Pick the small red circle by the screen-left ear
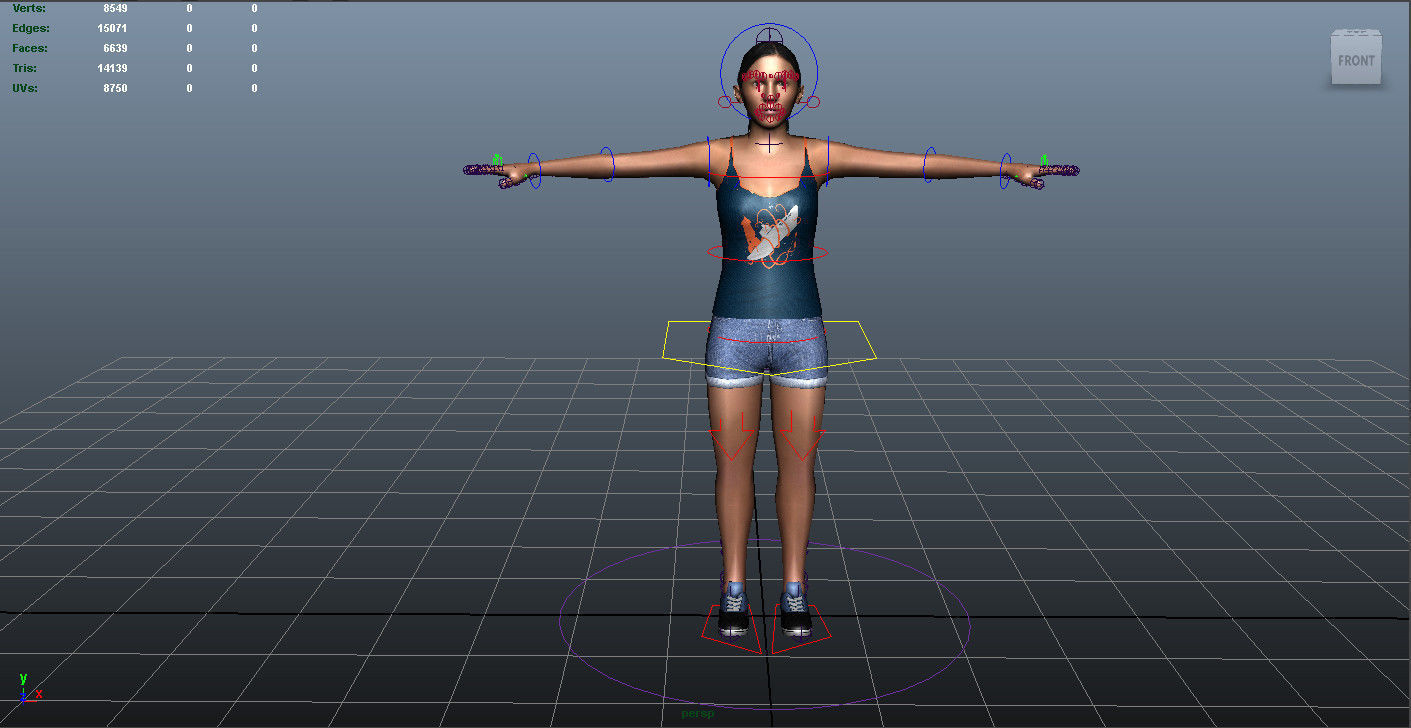 [725, 102]
